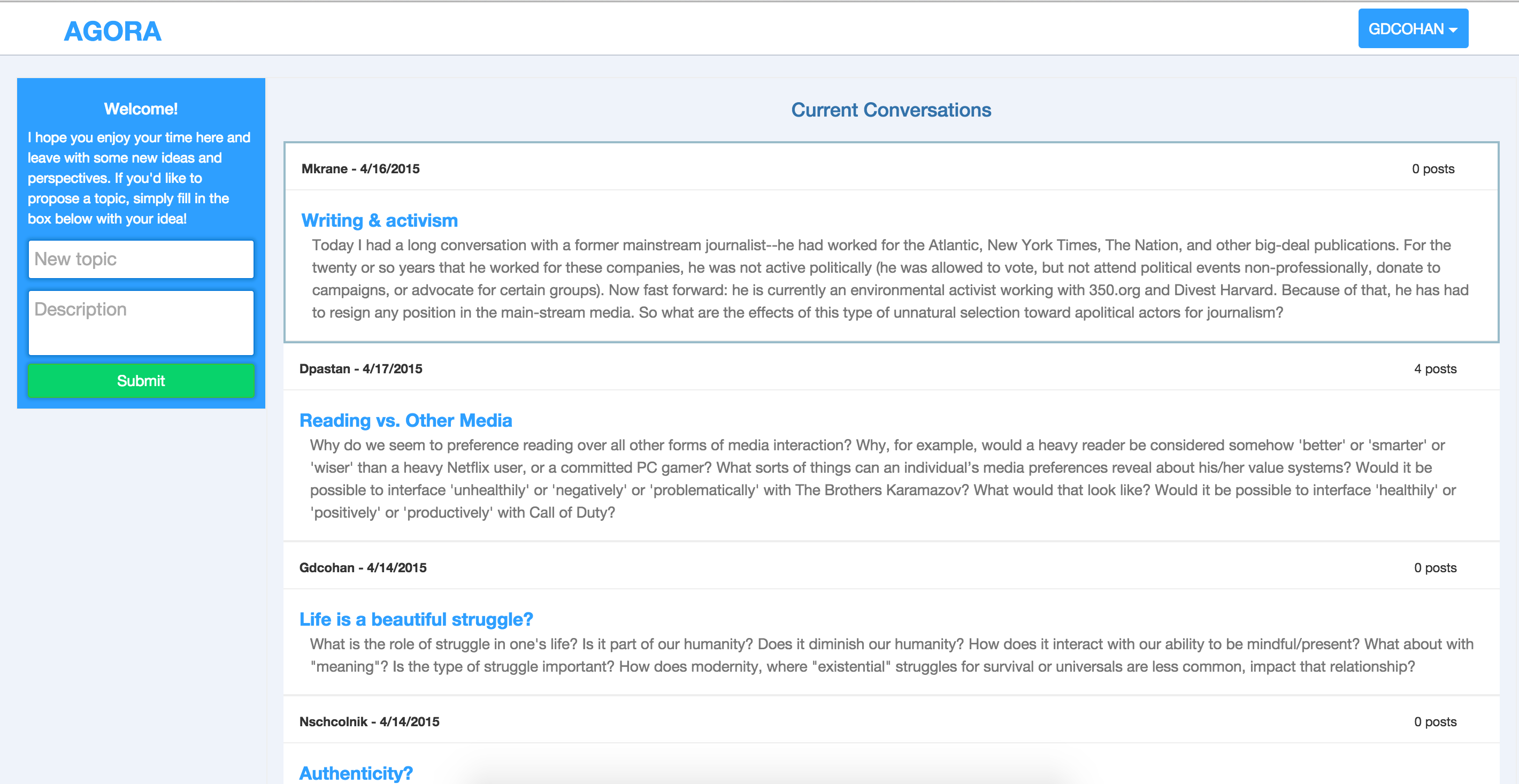Open the Authenticity? topic link

356,773
